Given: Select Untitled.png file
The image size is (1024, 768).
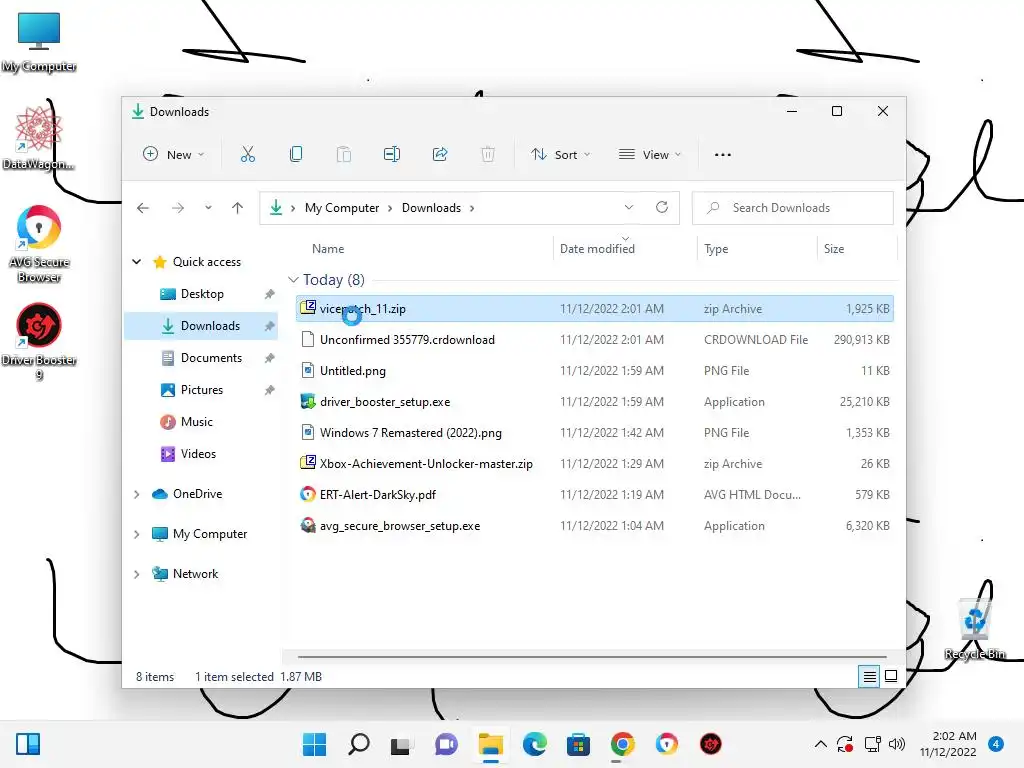Looking at the screenshot, I should click(x=594, y=371).
